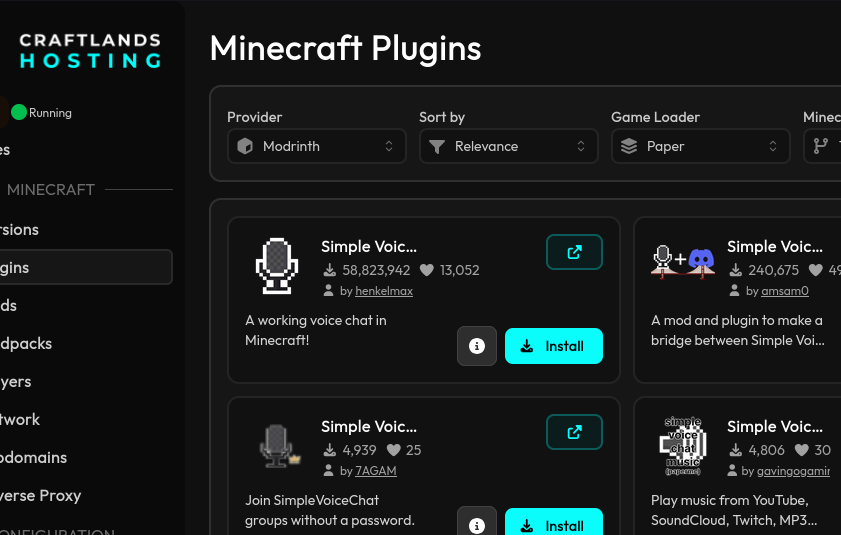The image size is (841, 535).
Task: Click the microphone-with-crown thumbnail of 7AGAM's plugin
Action: (x=279, y=446)
